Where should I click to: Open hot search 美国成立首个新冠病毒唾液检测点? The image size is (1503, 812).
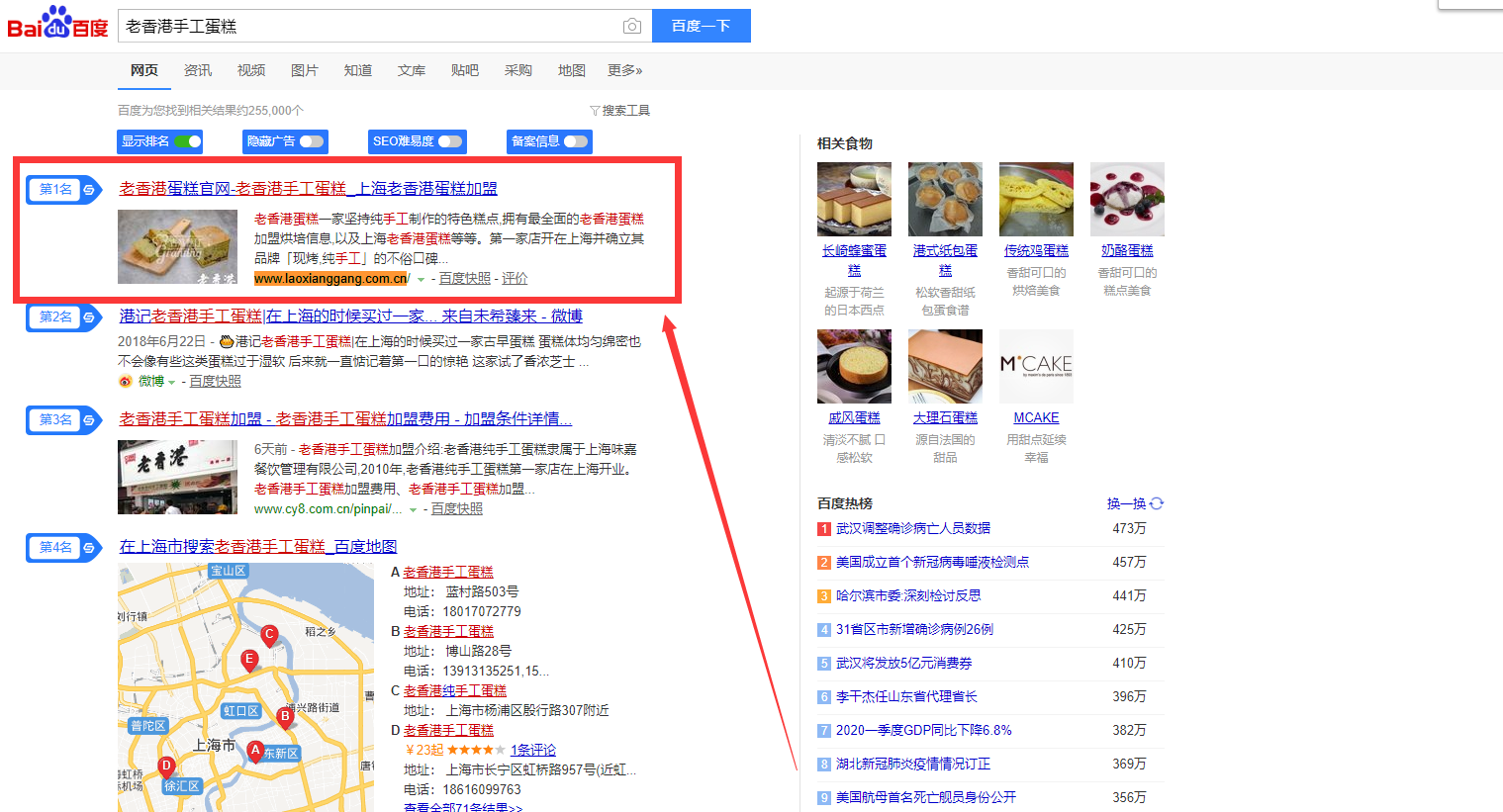click(x=932, y=562)
